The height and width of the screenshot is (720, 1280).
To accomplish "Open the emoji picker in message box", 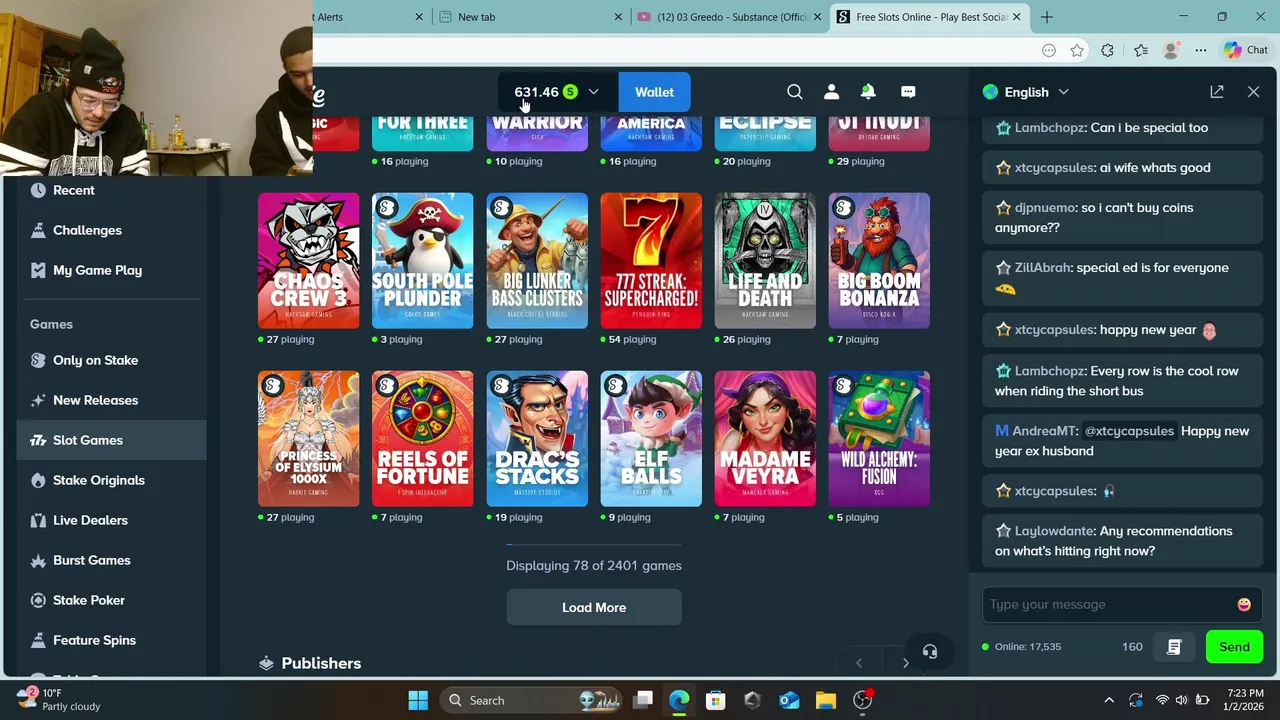I will 1244,605.
